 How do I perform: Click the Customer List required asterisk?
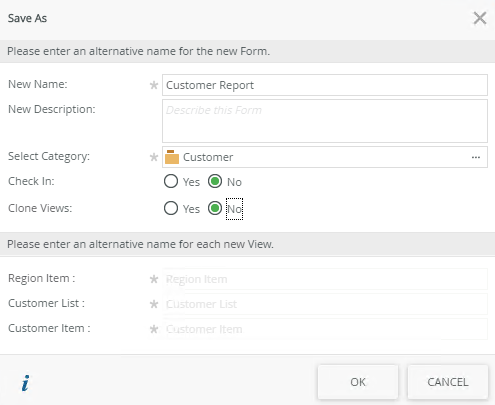[x=154, y=304]
